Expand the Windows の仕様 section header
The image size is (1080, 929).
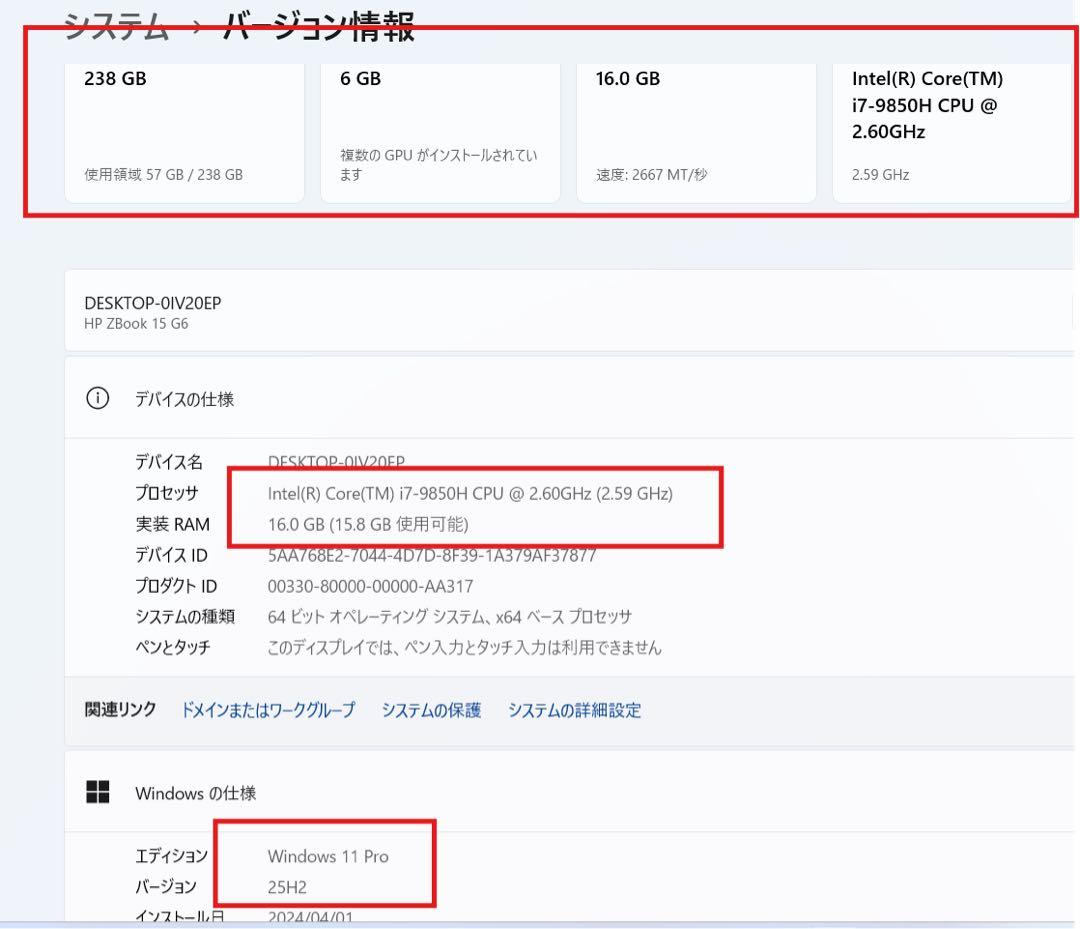(x=569, y=792)
